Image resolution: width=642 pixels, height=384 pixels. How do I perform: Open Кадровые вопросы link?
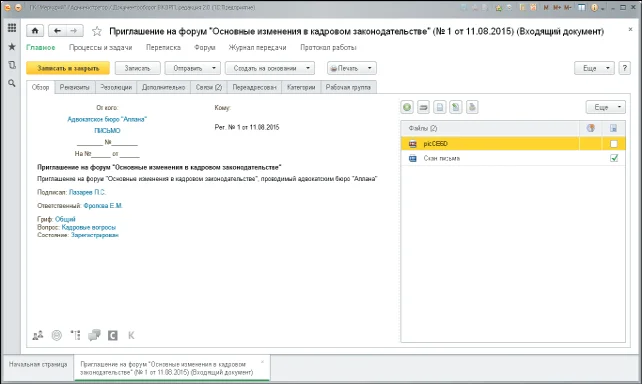point(89,227)
